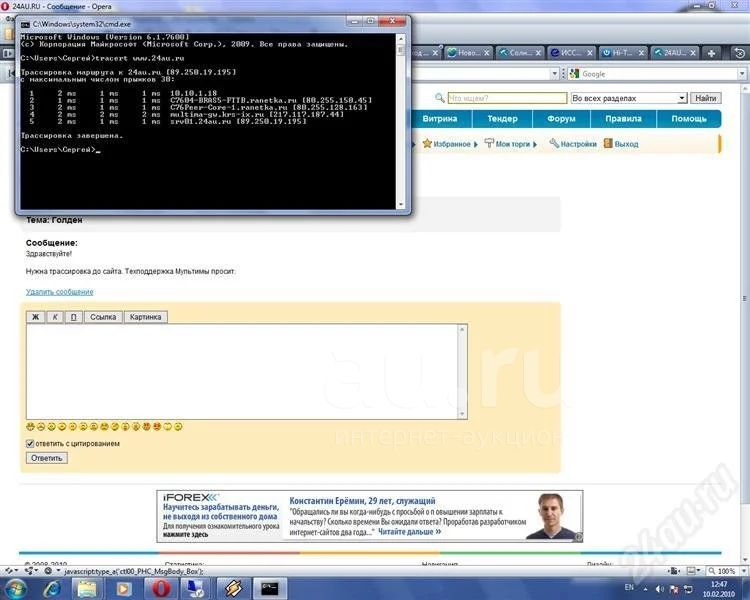Click the My trades hammer icon
The height and width of the screenshot is (600, 750).
click(x=489, y=143)
